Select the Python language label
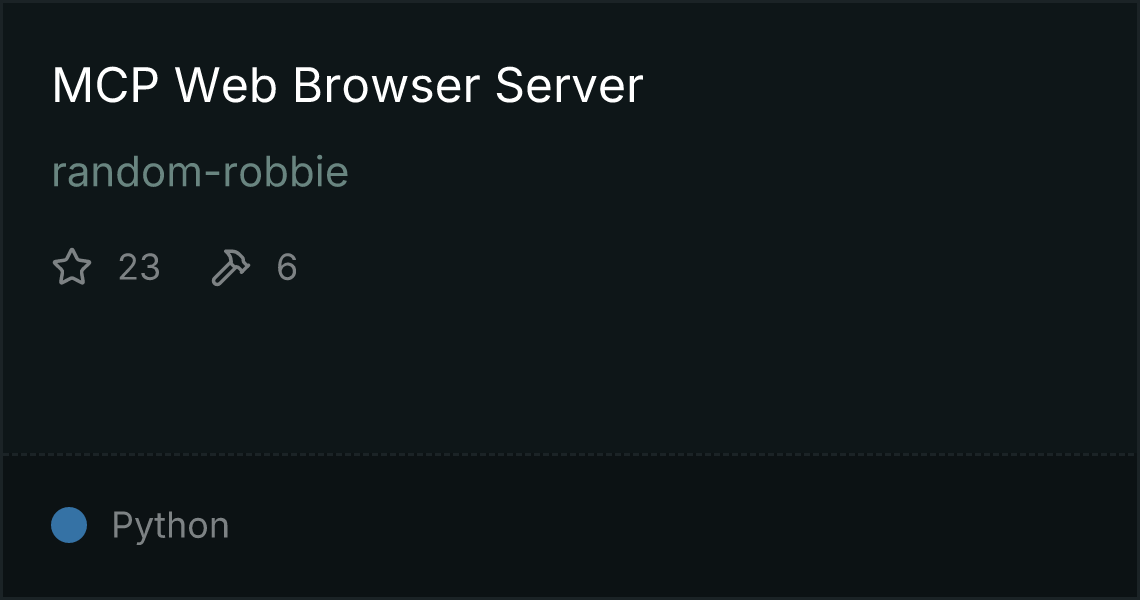This screenshot has width=1140, height=600. pos(170,526)
